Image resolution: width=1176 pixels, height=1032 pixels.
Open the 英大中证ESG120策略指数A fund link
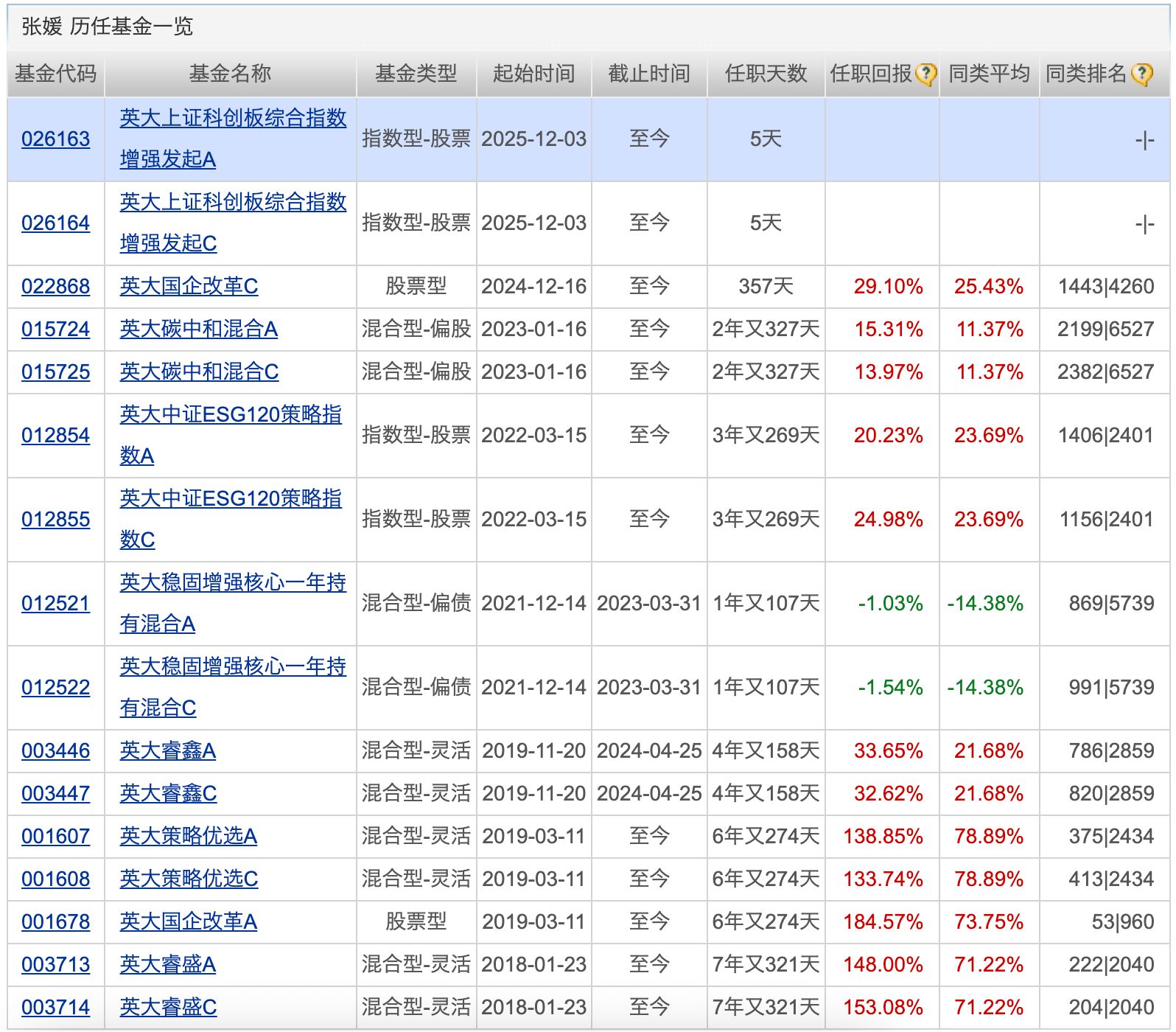231,435
